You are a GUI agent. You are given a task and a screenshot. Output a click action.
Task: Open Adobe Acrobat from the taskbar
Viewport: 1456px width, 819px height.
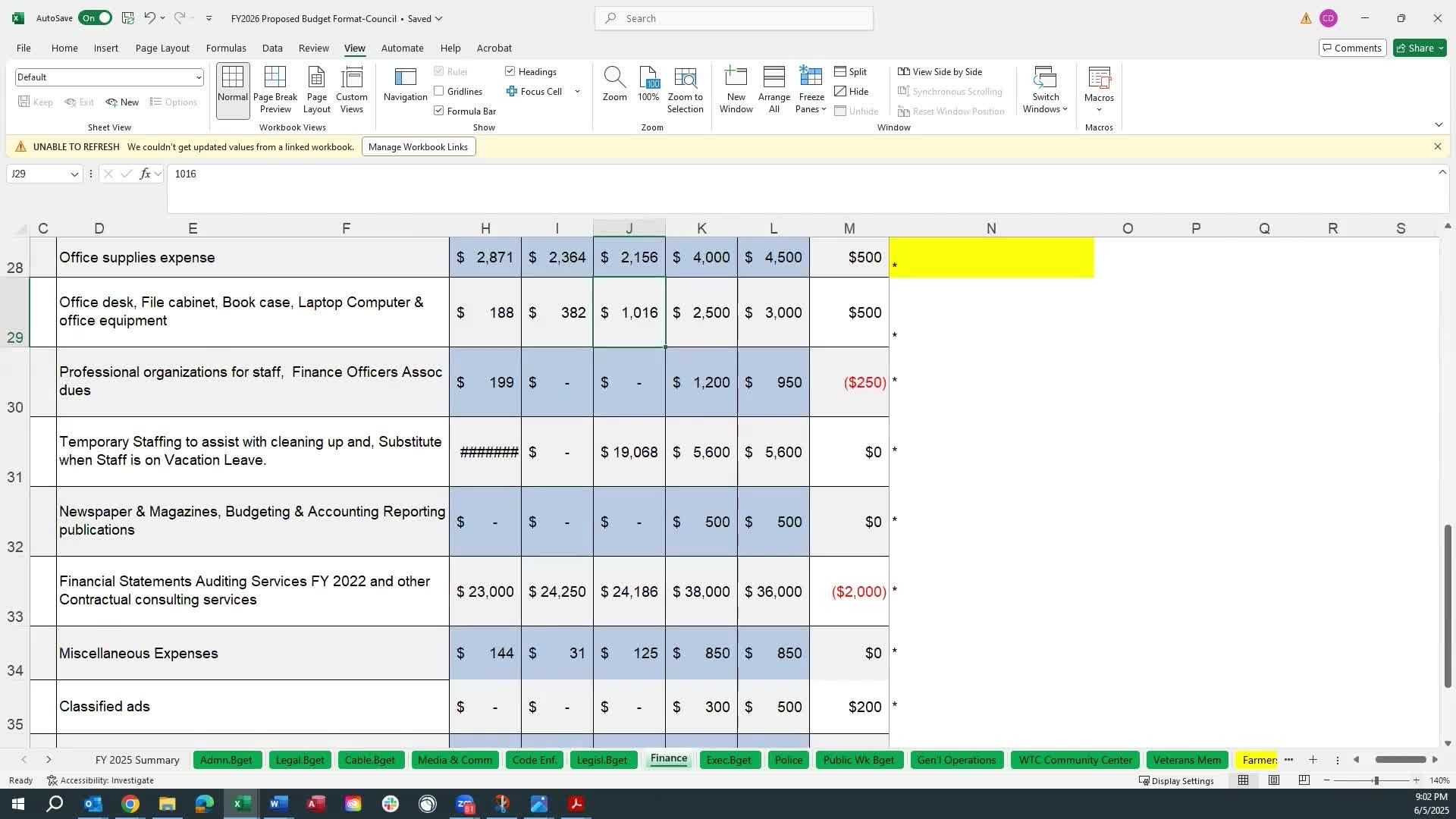click(576, 804)
